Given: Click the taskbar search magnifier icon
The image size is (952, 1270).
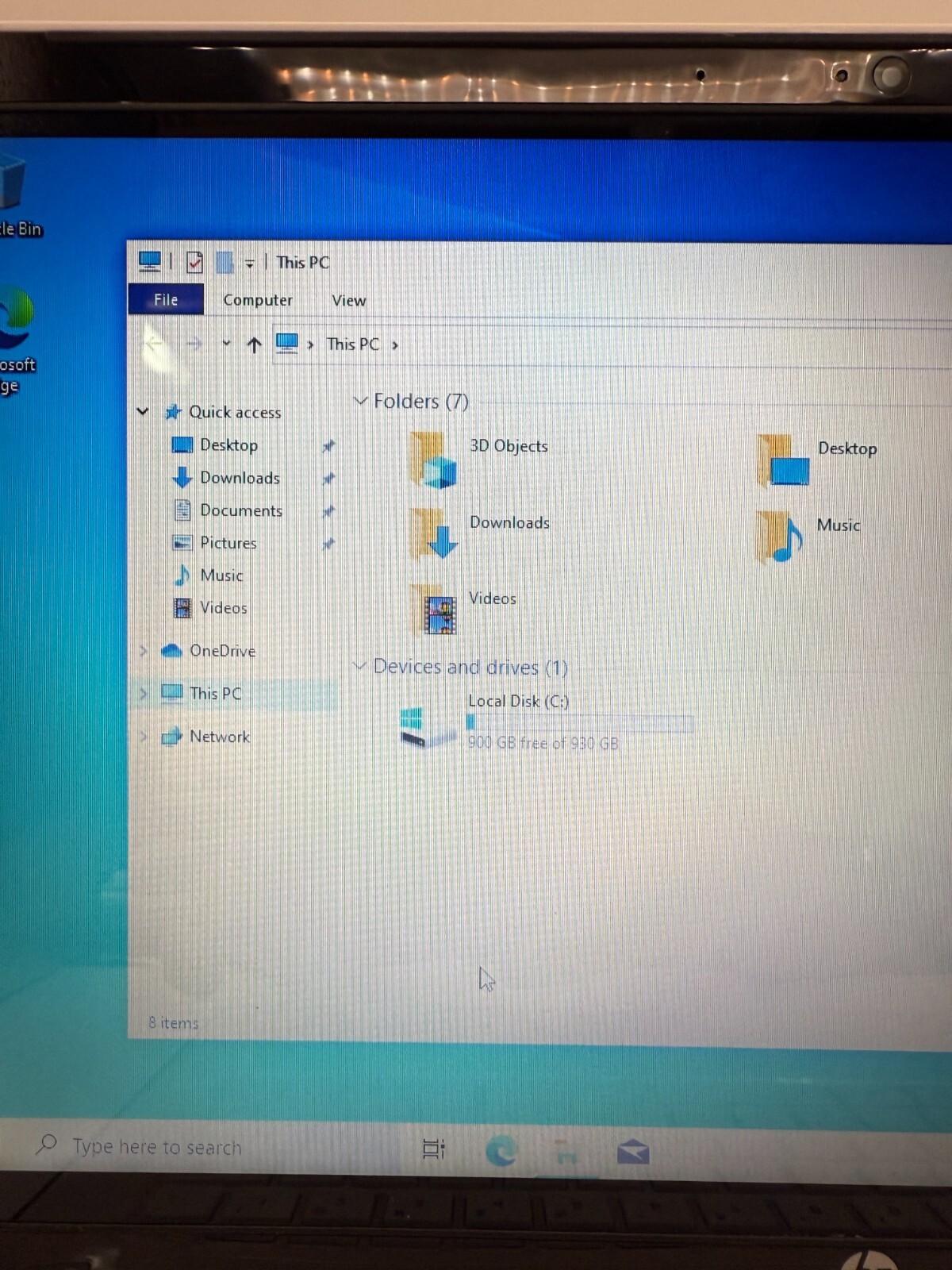Looking at the screenshot, I should tap(47, 1144).
